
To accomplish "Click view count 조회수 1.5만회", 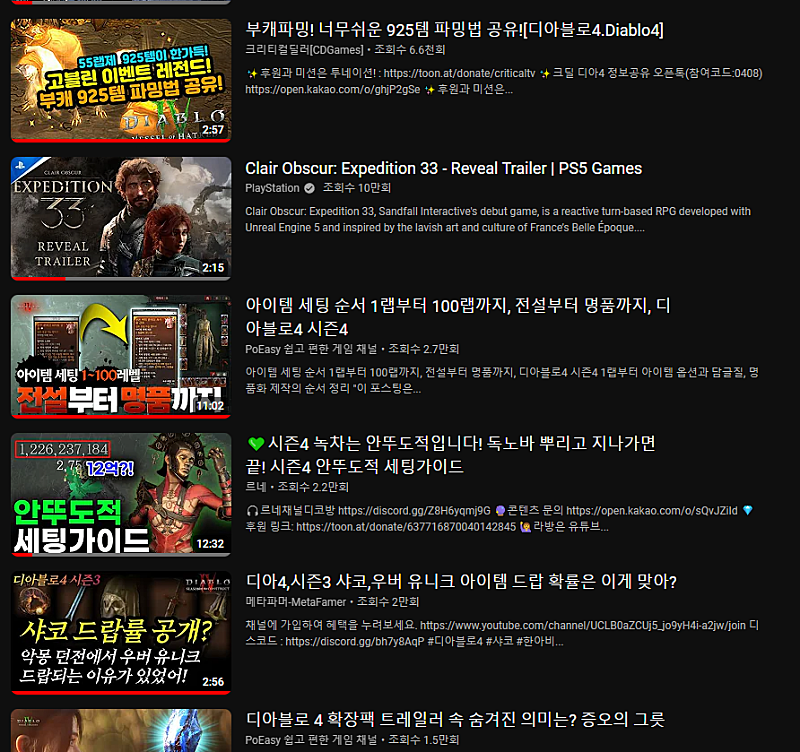I will [x=423, y=740].
